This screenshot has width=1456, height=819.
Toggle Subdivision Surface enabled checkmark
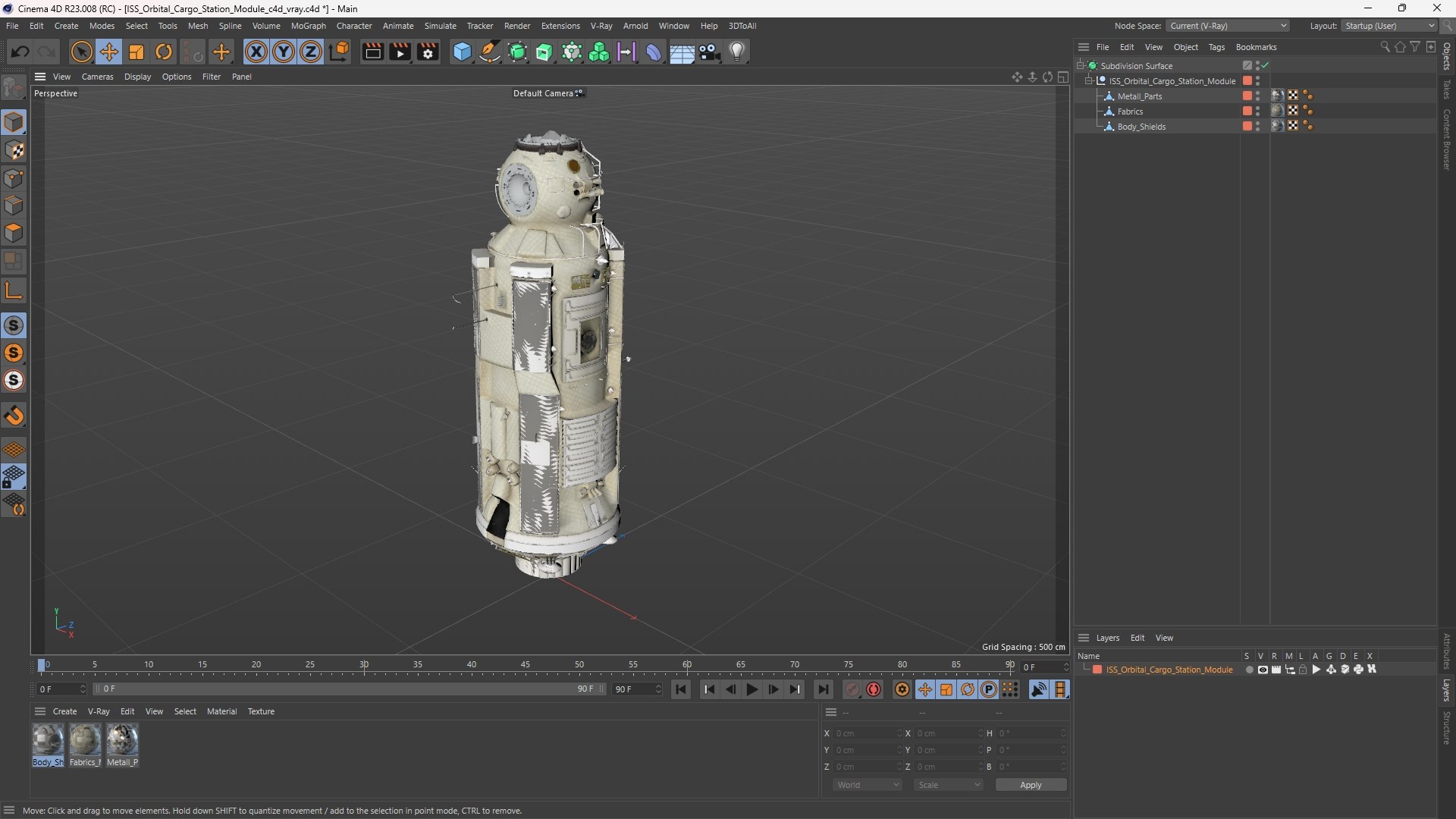click(1265, 65)
